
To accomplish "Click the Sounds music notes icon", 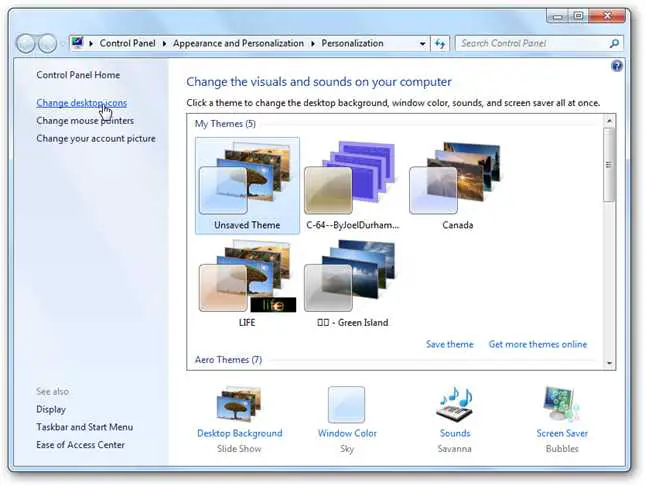I will [455, 404].
